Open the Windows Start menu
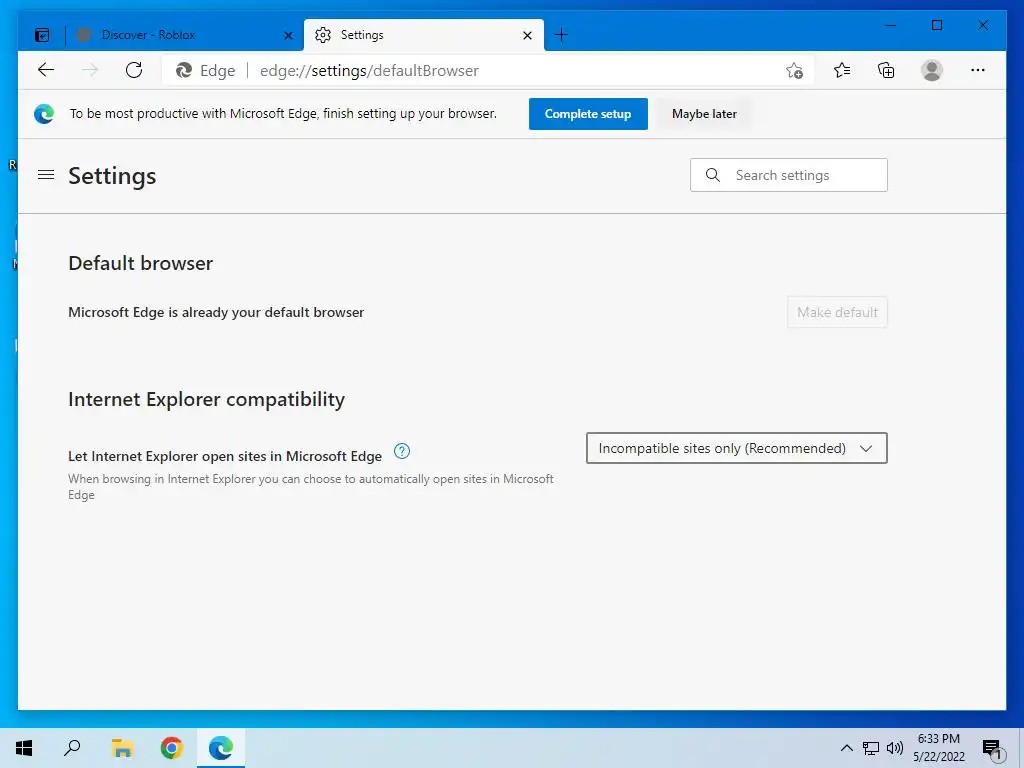Image resolution: width=1024 pixels, height=768 pixels. pos(24,748)
